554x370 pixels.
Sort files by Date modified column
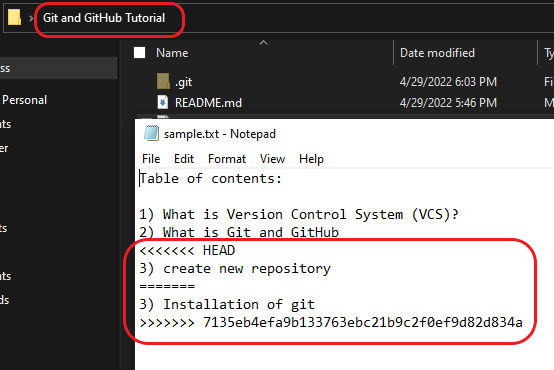point(437,53)
